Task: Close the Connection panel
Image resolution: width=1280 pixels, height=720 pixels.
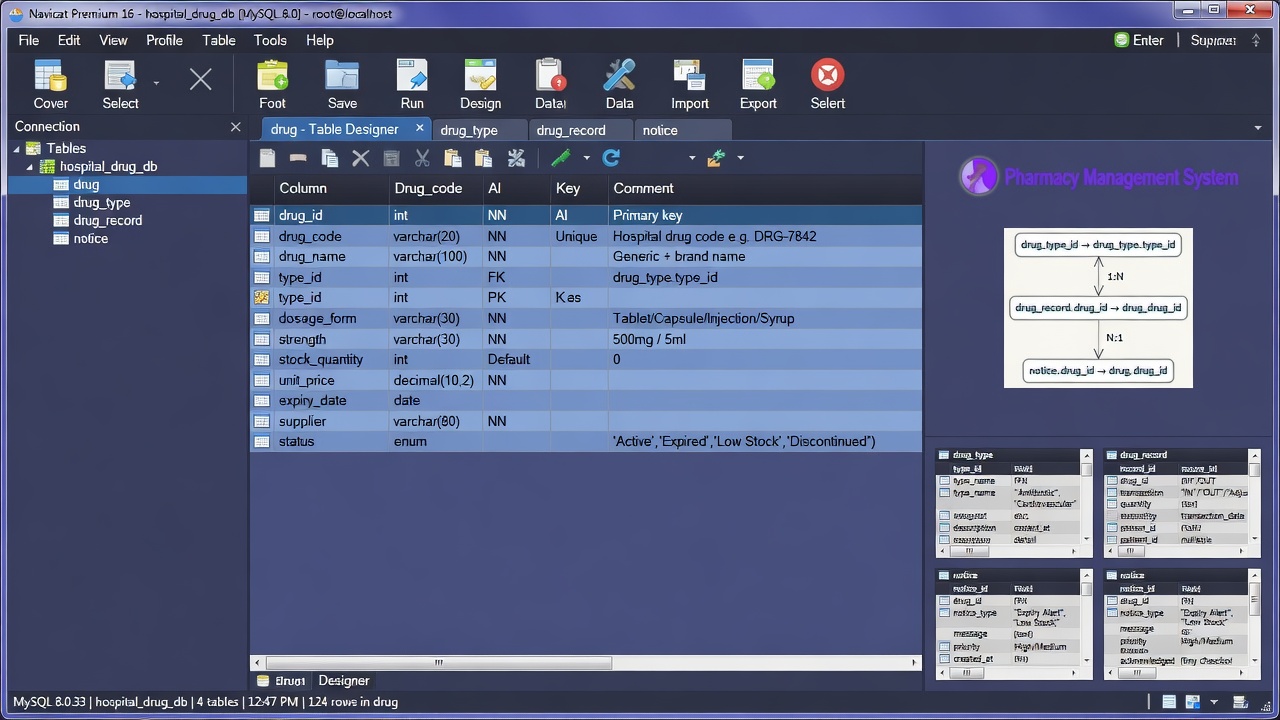Action: 236,127
